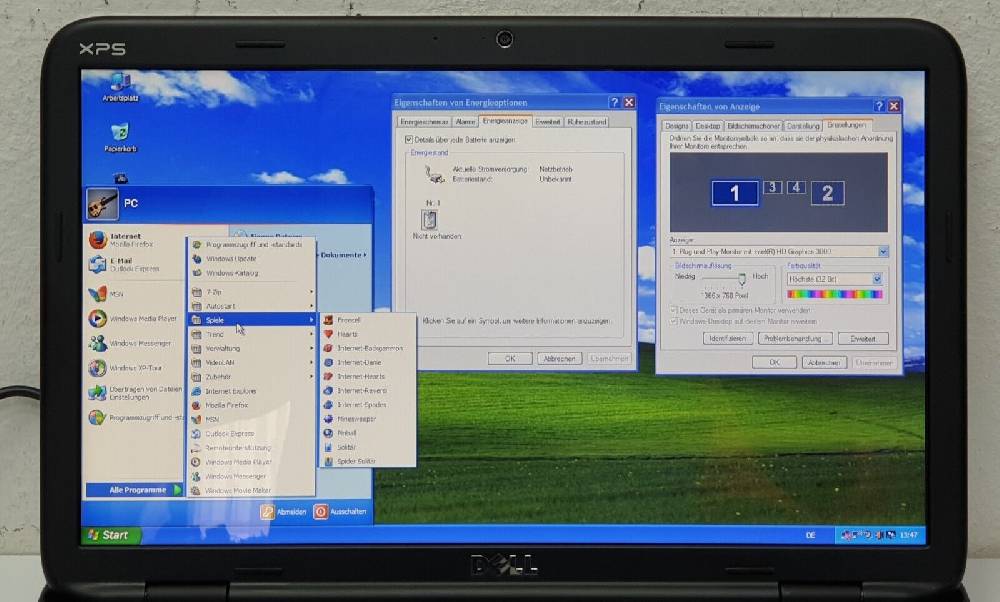Click OK in Energieoptionen dialog

pos(510,358)
